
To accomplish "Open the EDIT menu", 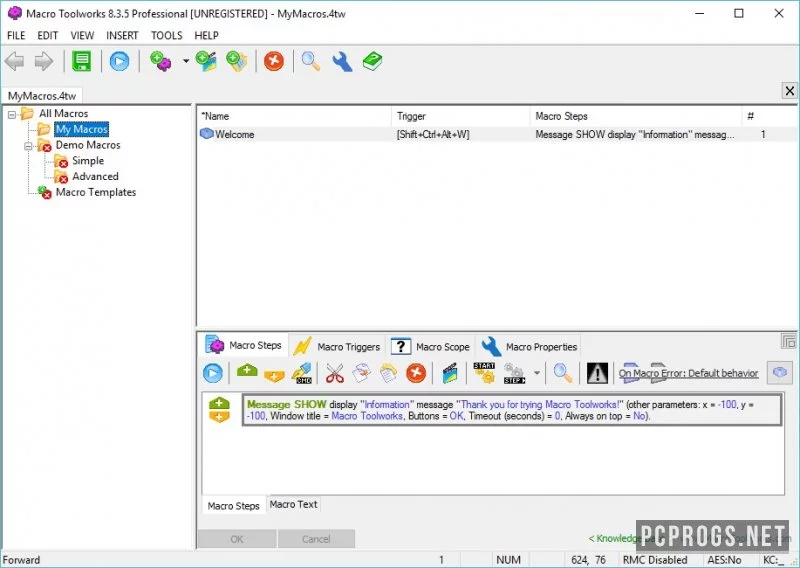I will pos(47,35).
